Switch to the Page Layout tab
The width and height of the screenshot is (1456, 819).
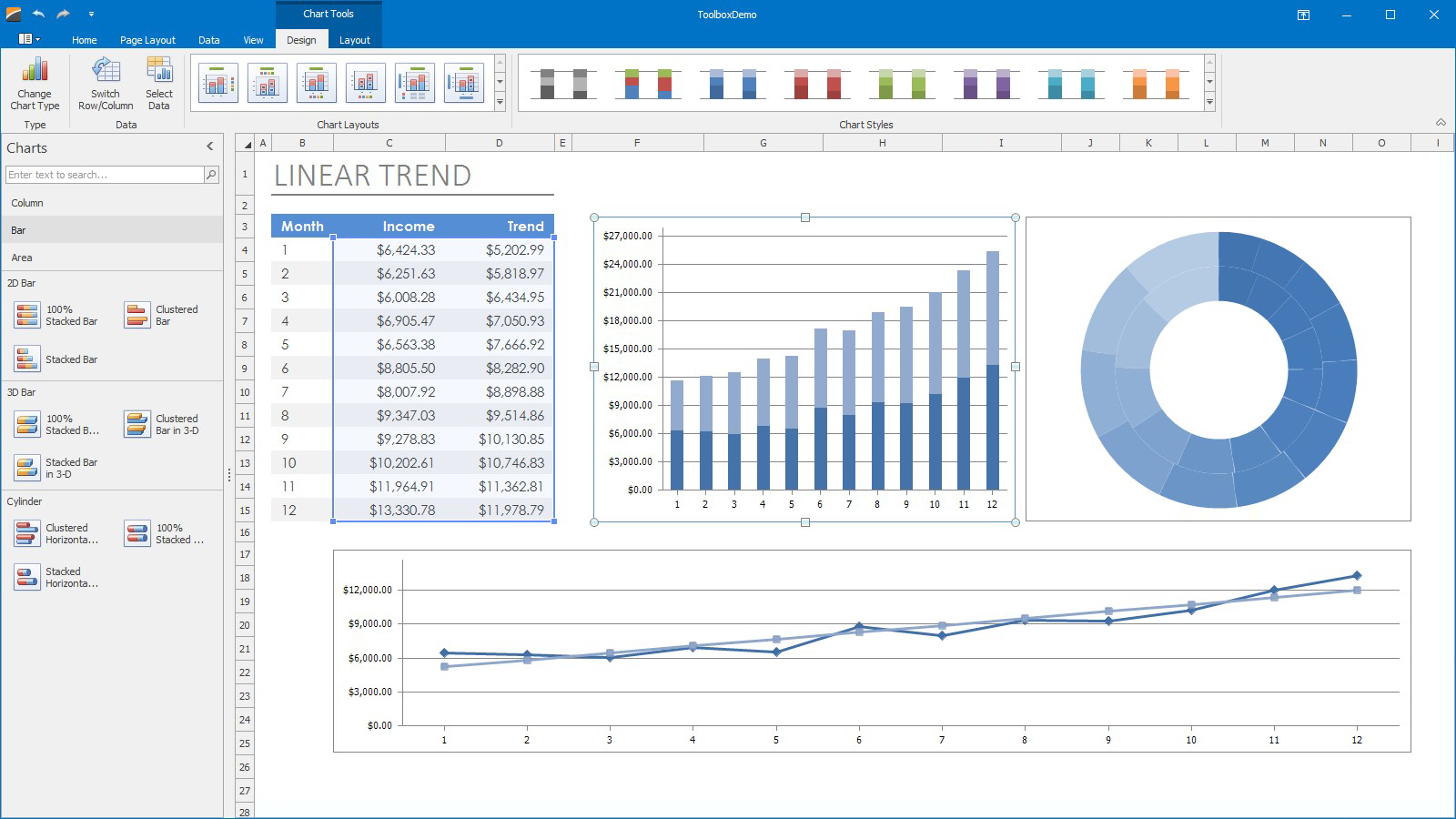click(147, 40)
